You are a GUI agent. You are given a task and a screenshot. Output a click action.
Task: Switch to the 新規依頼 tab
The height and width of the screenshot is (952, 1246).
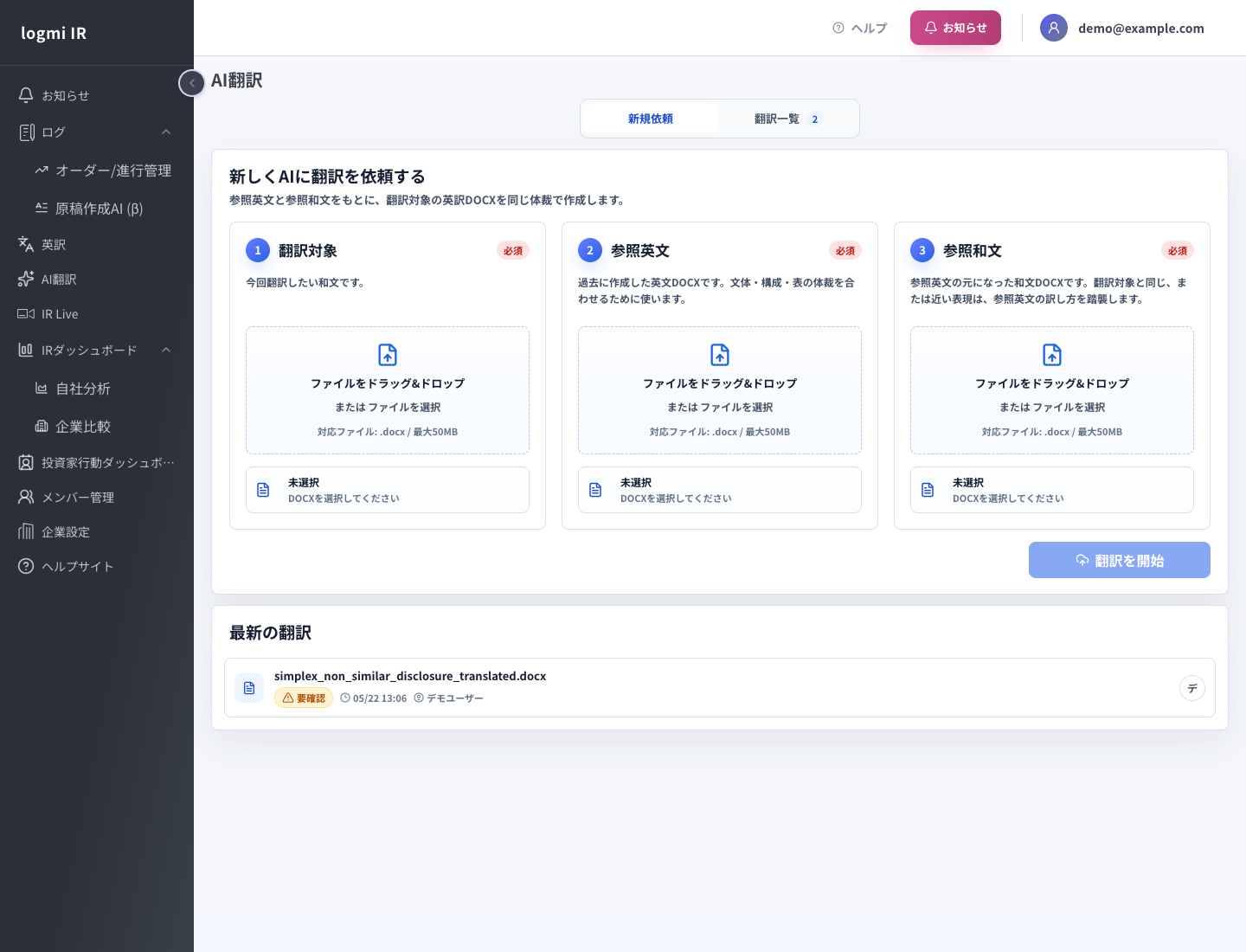click(x=651, y=119)
